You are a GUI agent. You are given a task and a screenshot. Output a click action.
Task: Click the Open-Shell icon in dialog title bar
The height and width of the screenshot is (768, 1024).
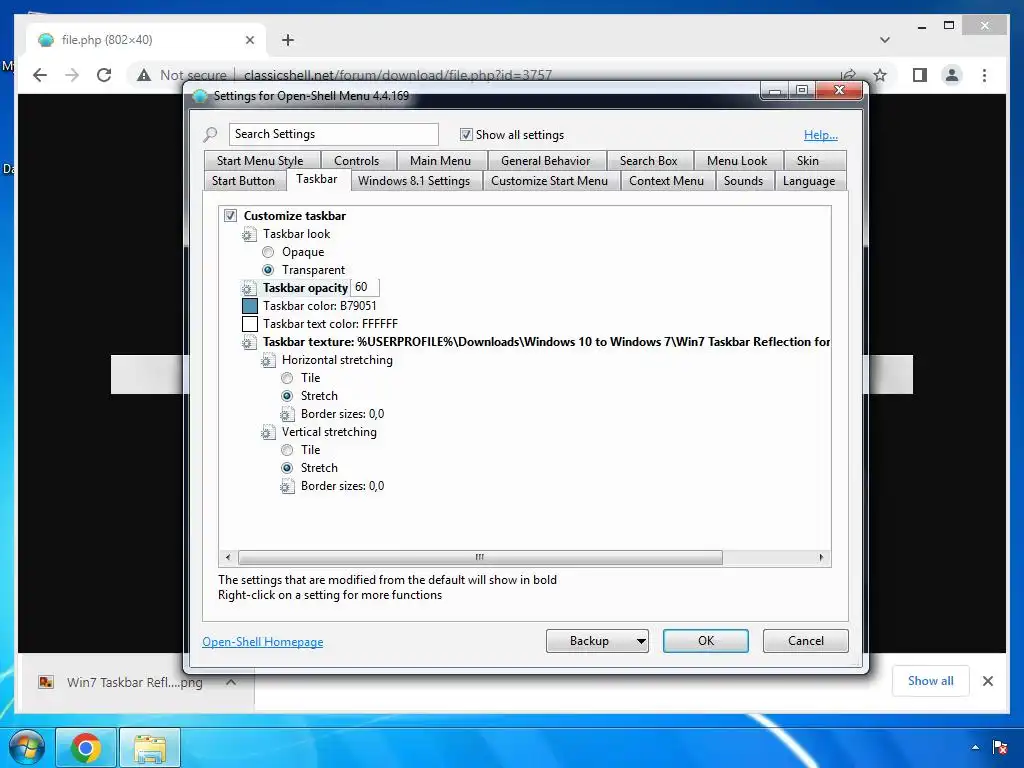tap(200, 96)
